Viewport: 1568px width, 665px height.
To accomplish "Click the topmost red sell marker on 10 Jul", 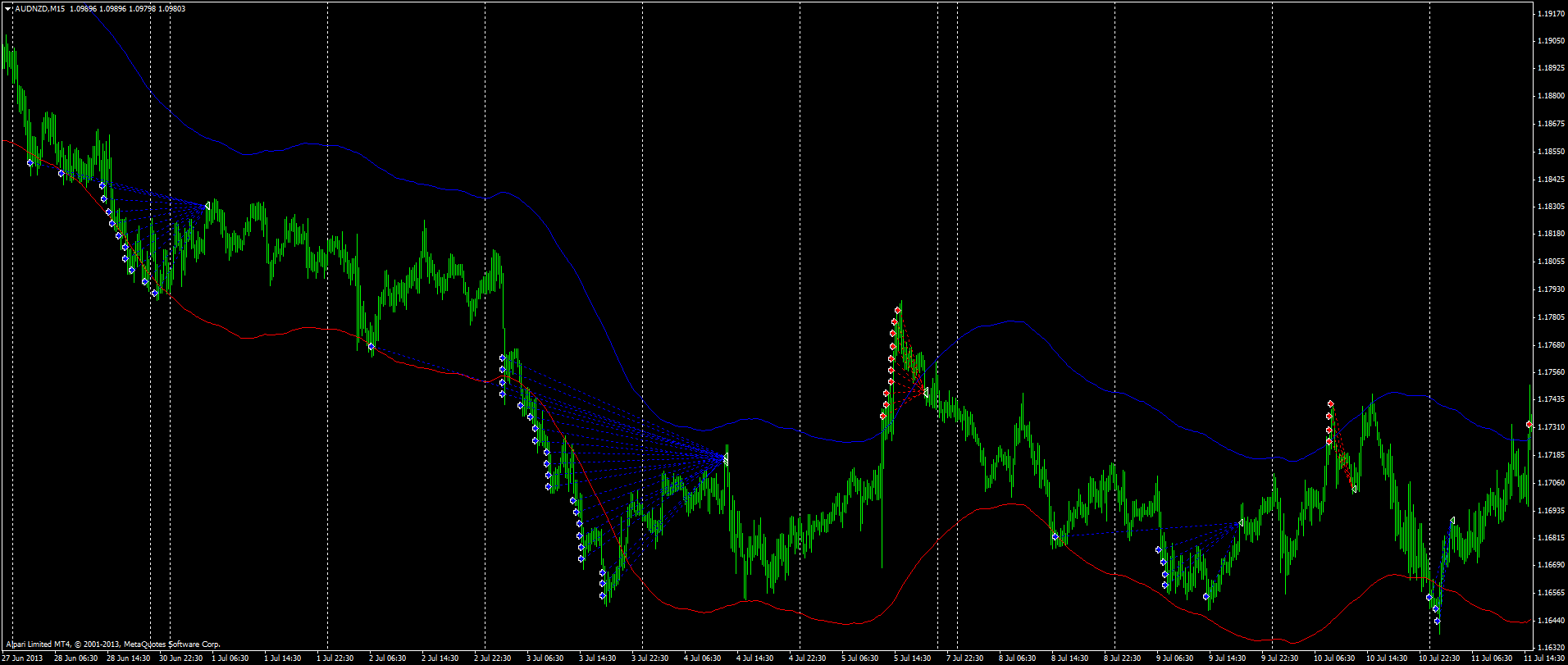I will pyautogui.click(x=1330, y=403).
